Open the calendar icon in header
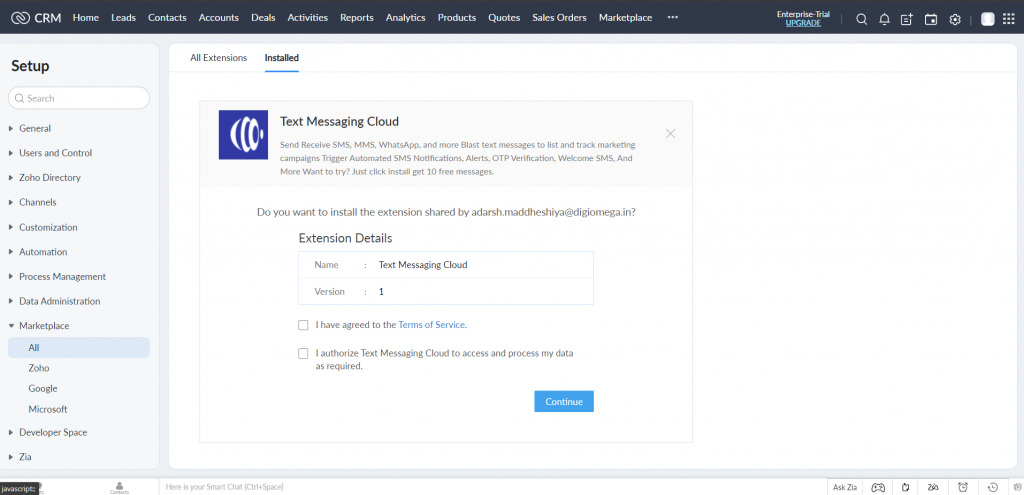This screenshot has width=1024, height=495. (931, 19)
